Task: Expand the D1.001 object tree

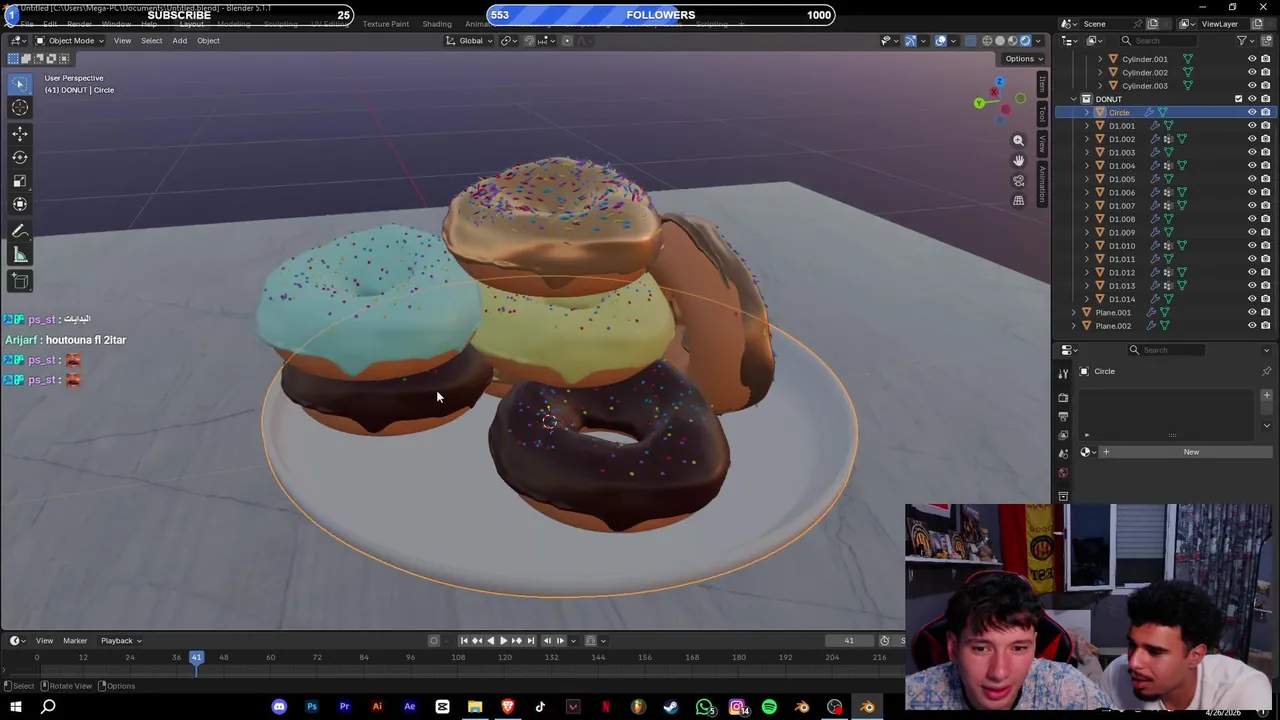Action: click(x=1087, y=126)
